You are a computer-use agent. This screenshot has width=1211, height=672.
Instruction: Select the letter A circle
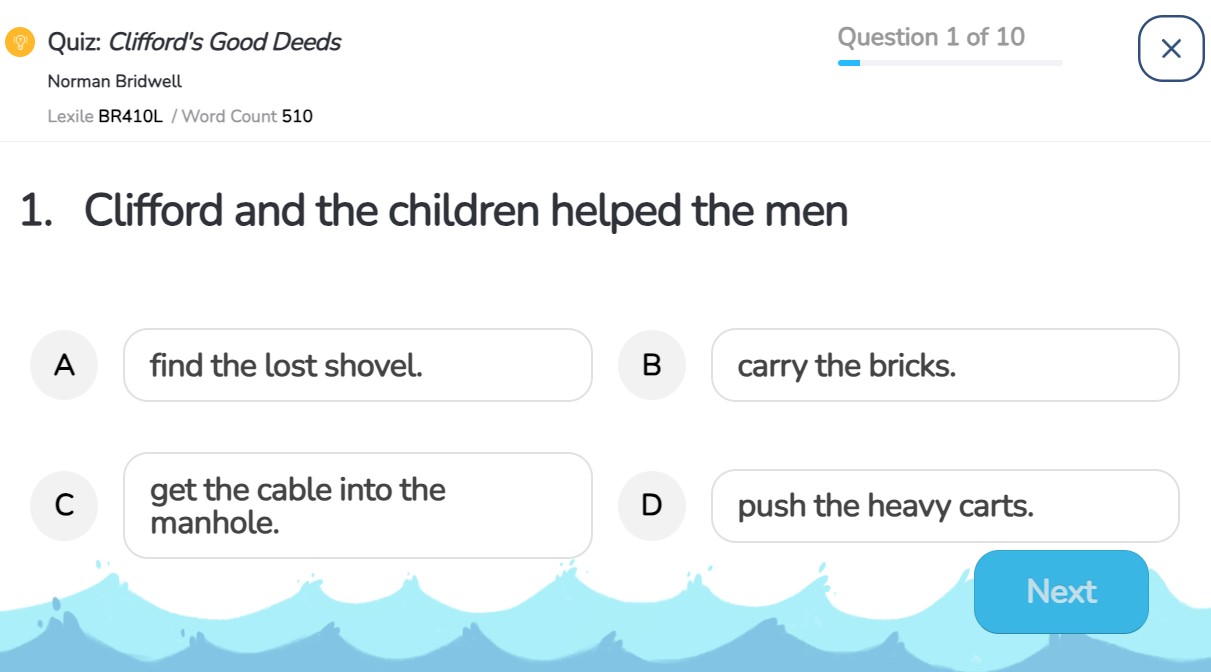[64, 365]
